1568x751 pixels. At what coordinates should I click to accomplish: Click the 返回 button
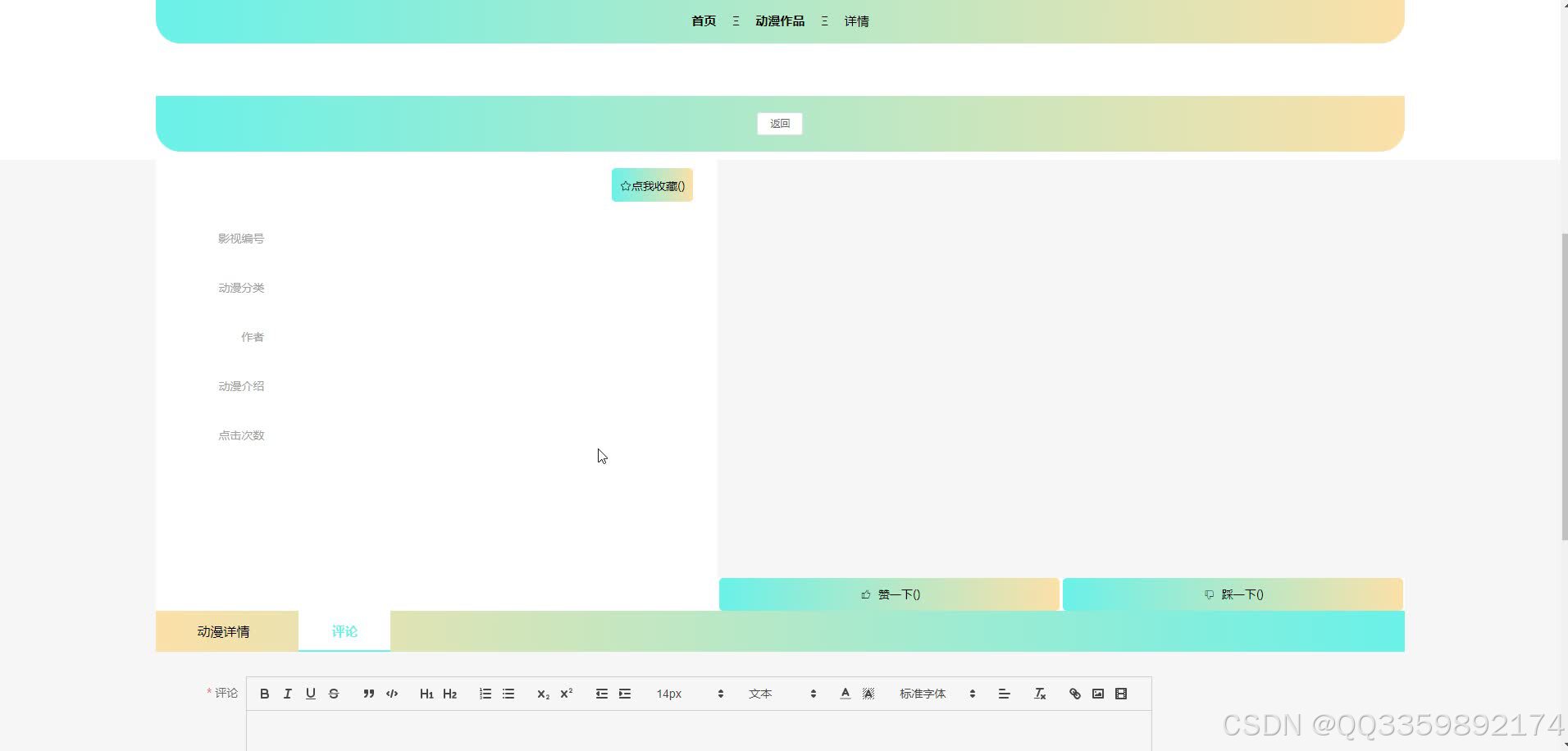(780, 124)
